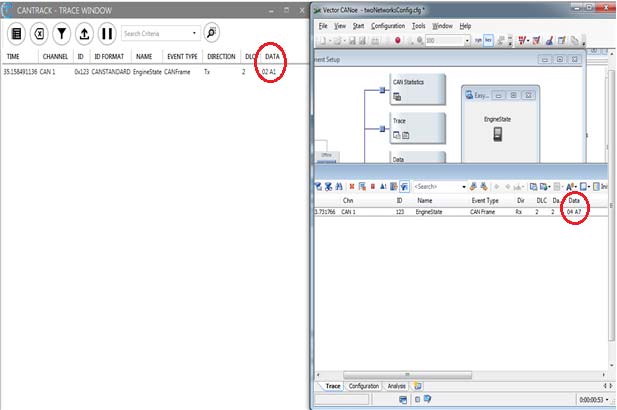Select the Trace block in measurement setup

(x=415, y=127)
